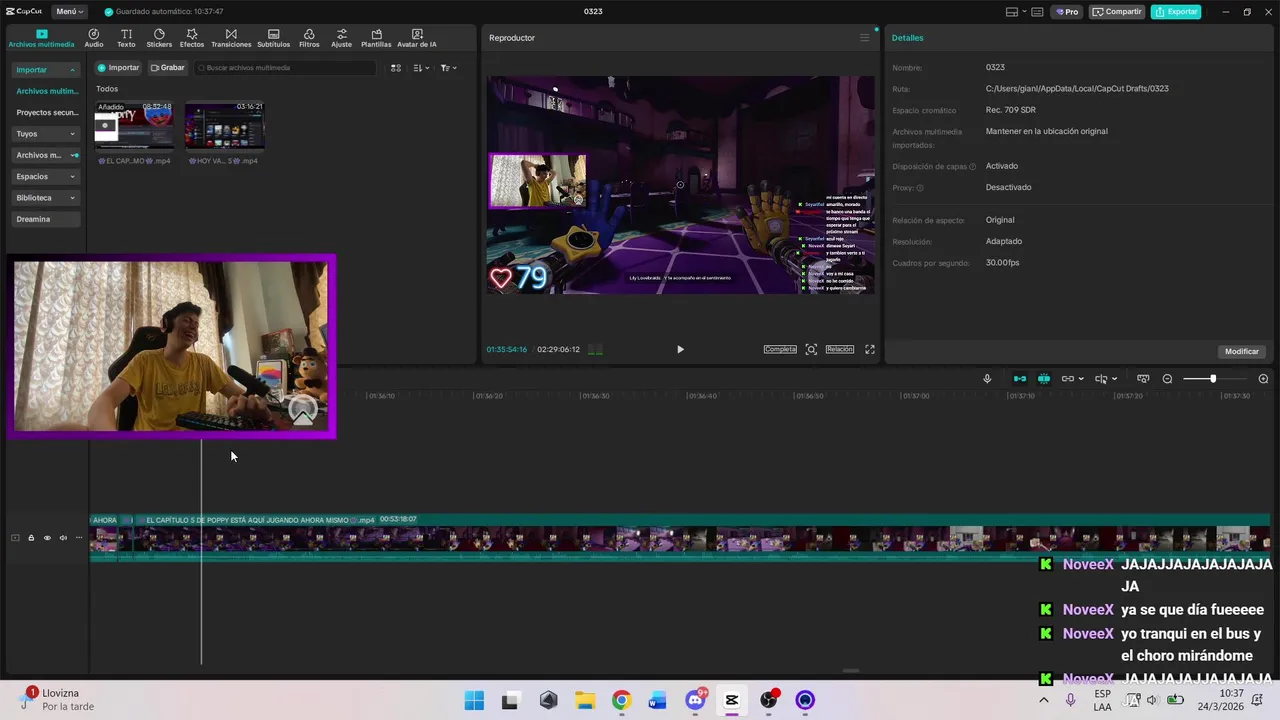Open the Subtítulos panel
Image resolution: width=1280 pixels, height=720 pixels.
click(273, 38)
